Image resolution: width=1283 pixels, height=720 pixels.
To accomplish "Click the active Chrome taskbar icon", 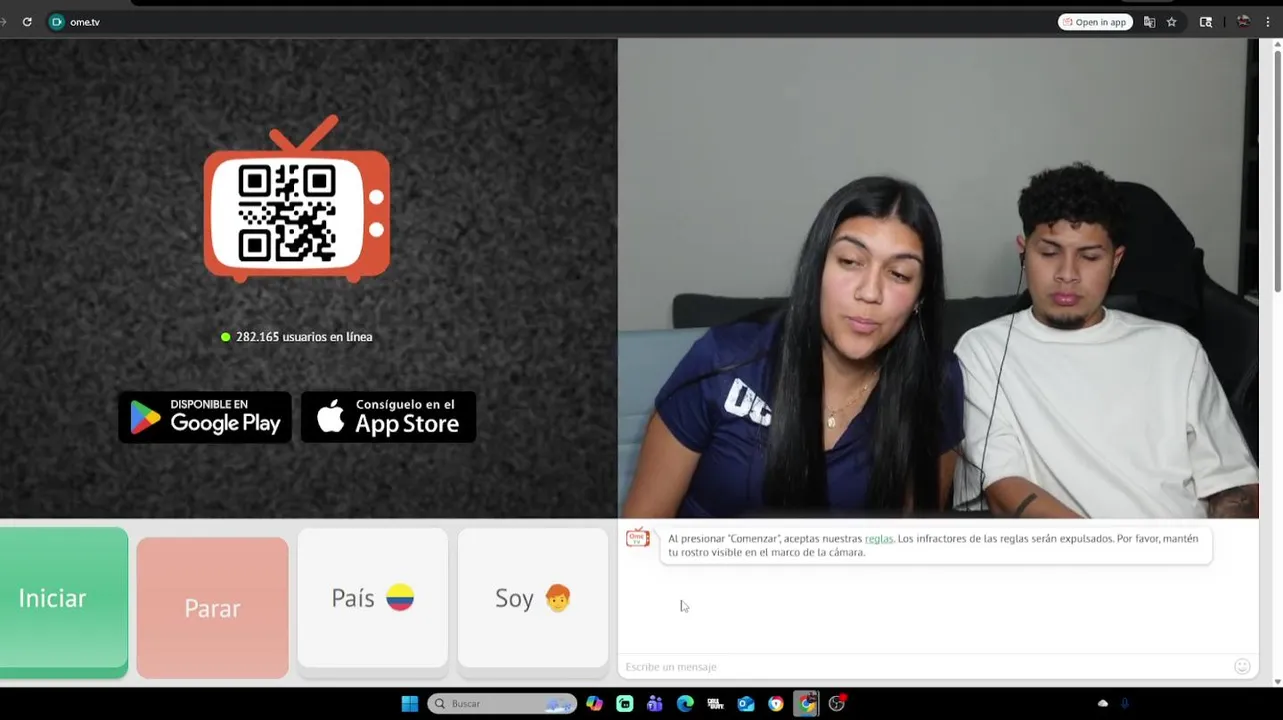I will click(806, 704).
